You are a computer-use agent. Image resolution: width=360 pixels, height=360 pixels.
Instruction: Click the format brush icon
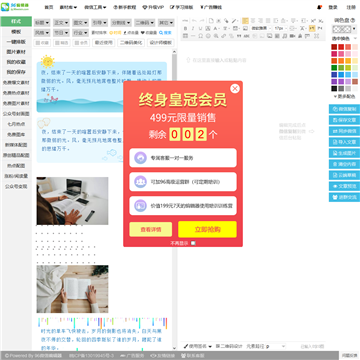coord(226,21)
